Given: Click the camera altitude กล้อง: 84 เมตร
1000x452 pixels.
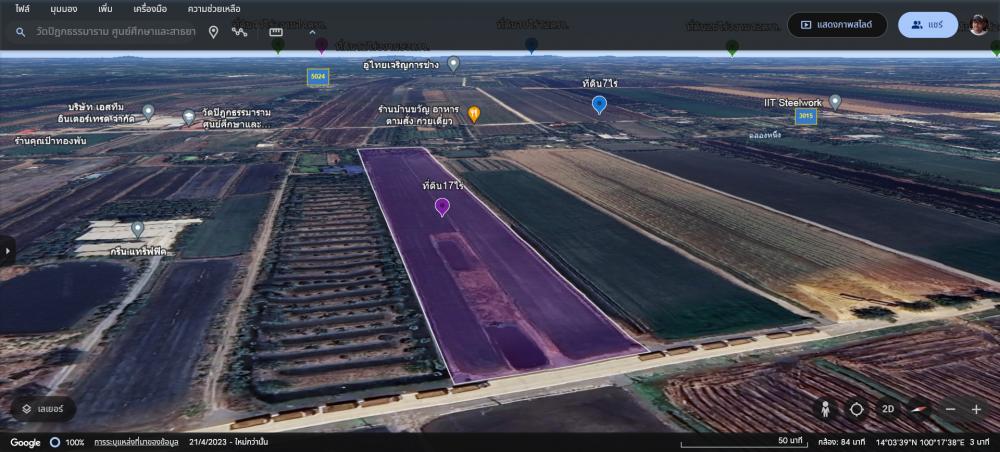Looking at the screenshot, I should tap(841, 442).
